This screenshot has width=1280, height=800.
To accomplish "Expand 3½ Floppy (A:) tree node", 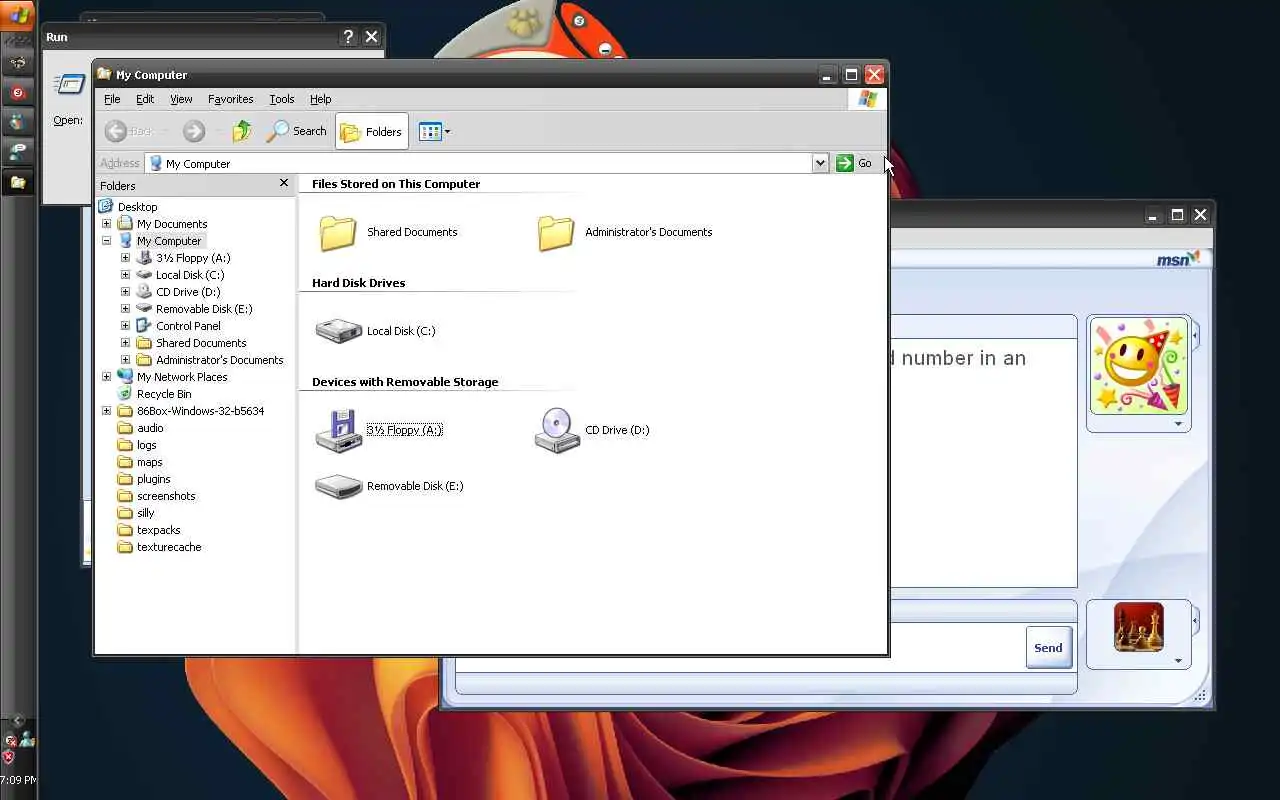I will (125, 258).
